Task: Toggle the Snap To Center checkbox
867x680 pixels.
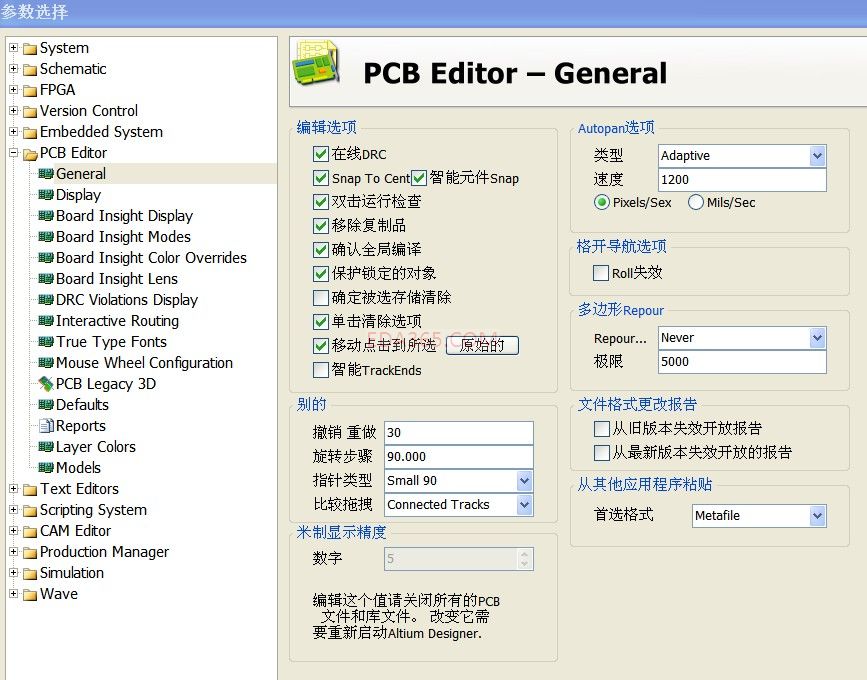Action: 321,178
